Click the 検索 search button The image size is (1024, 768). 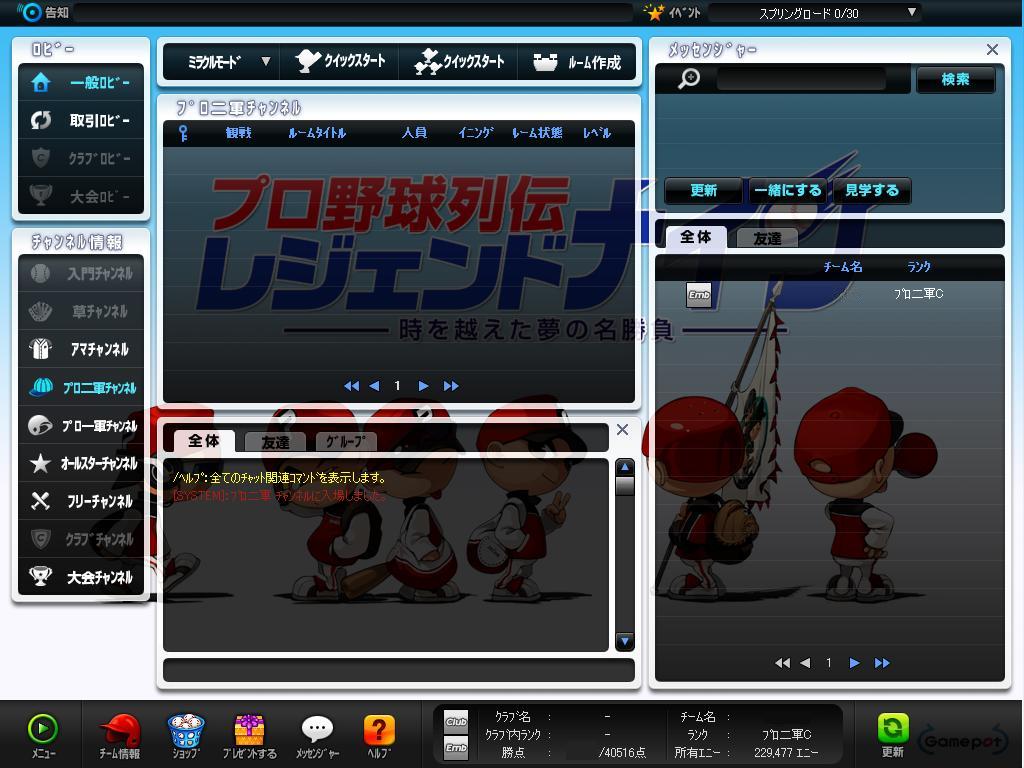click(955, 79)
